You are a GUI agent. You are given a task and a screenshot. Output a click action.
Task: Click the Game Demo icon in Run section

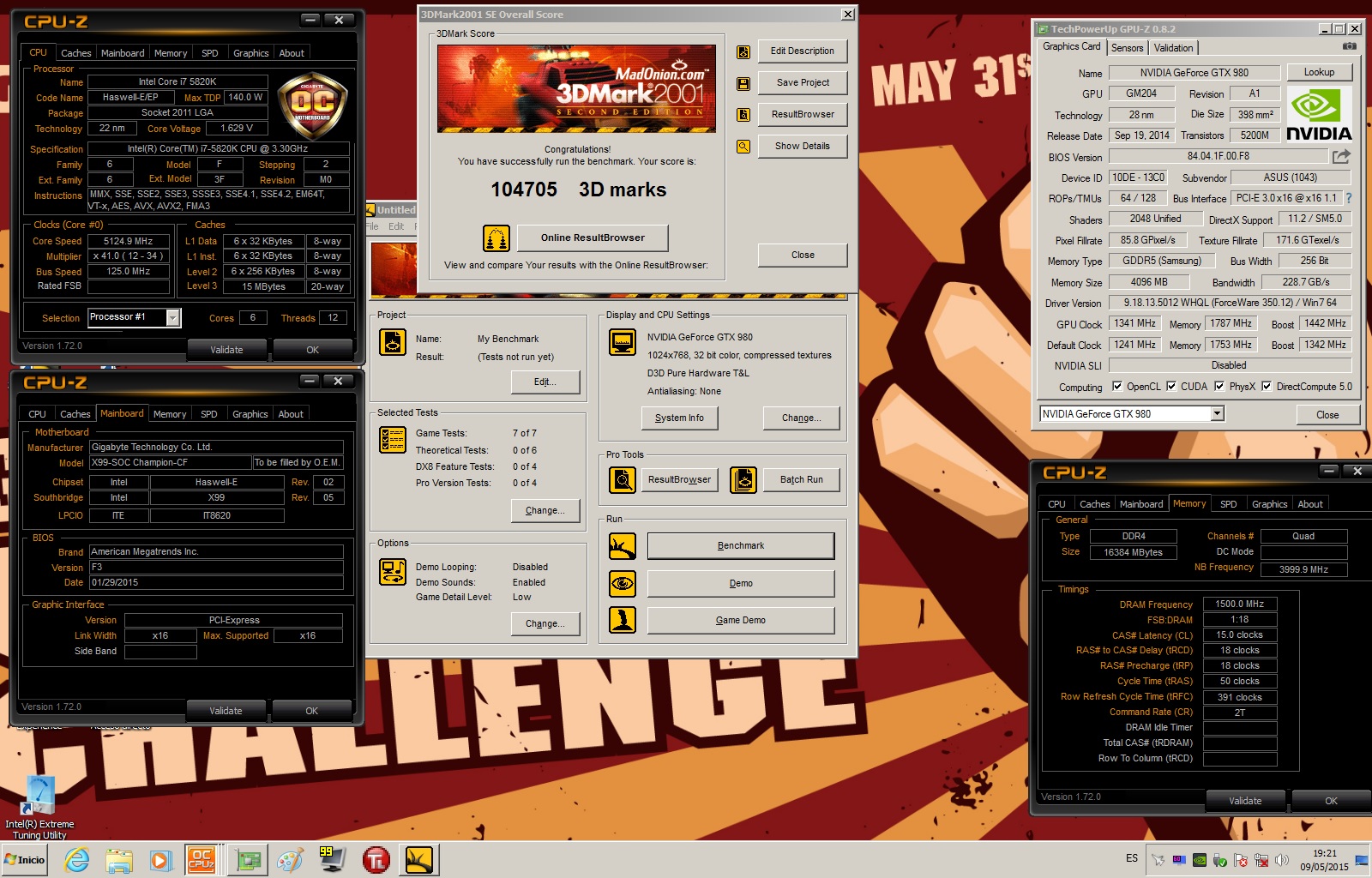(x=623, y=620)
